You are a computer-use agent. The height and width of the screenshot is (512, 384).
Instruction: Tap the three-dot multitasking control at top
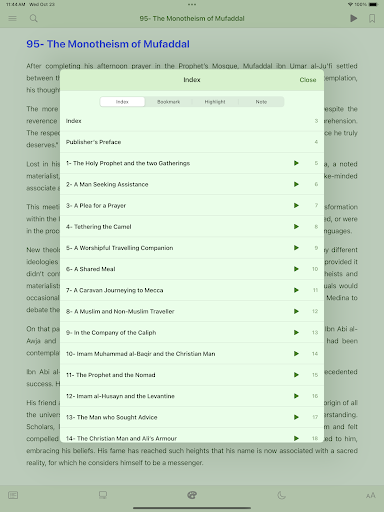coord(192,5)
